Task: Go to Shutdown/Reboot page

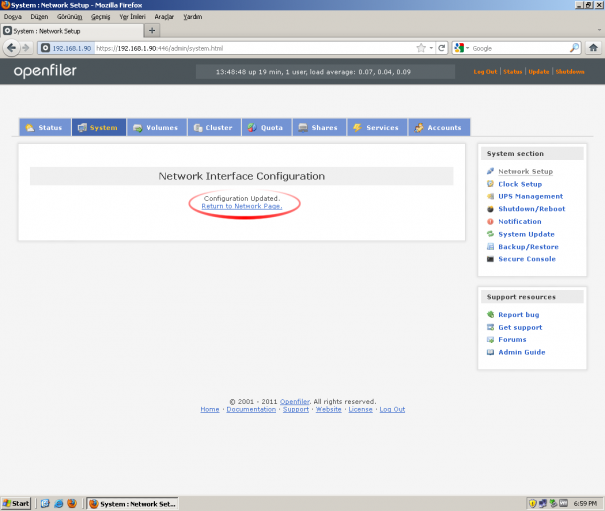Action: coord(532,209)
